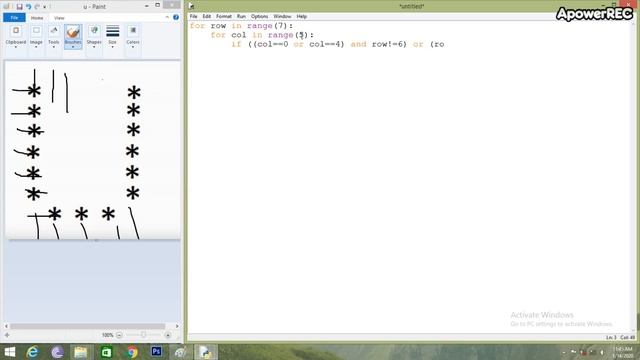Click the 'Col: 48' status bar indicator in IDLE
The height and width of the screenshot is (360, 640).
click(x=627, y=338)
